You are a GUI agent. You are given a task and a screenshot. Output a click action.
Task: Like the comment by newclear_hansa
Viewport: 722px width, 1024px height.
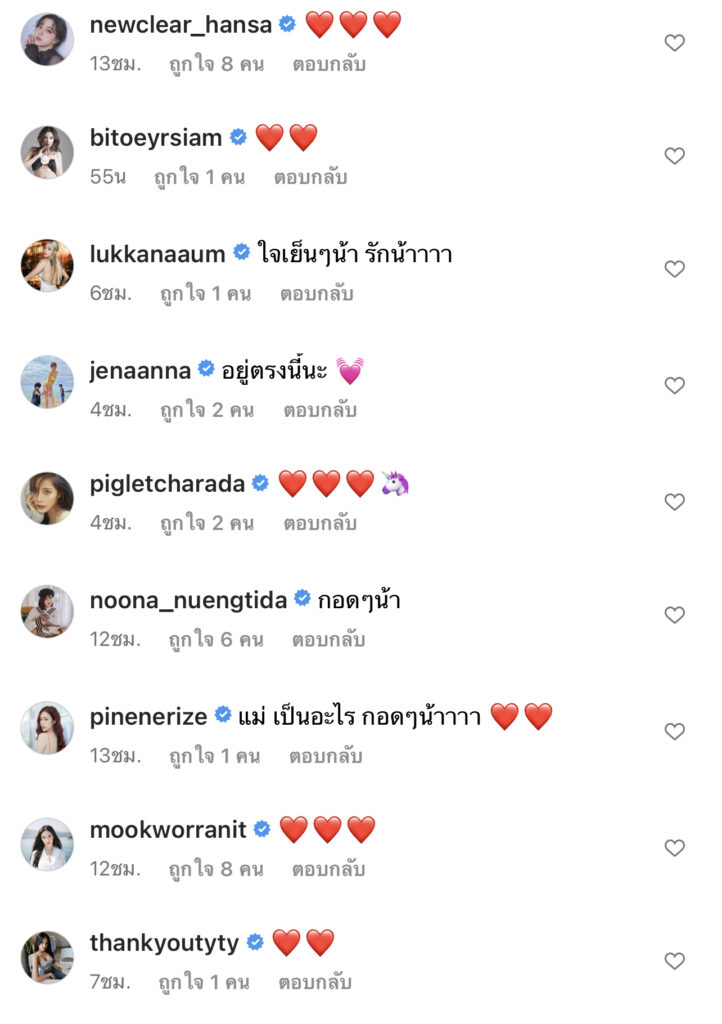675,43
